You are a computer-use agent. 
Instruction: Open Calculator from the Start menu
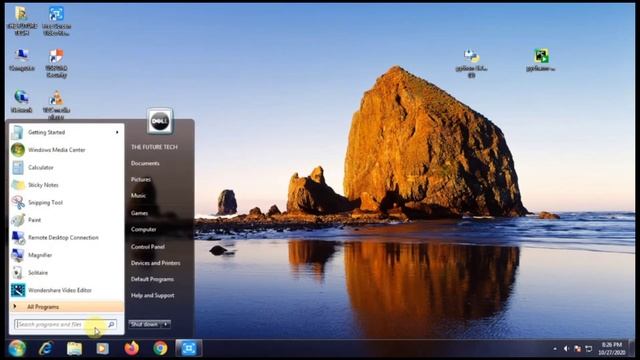point(67,167)
